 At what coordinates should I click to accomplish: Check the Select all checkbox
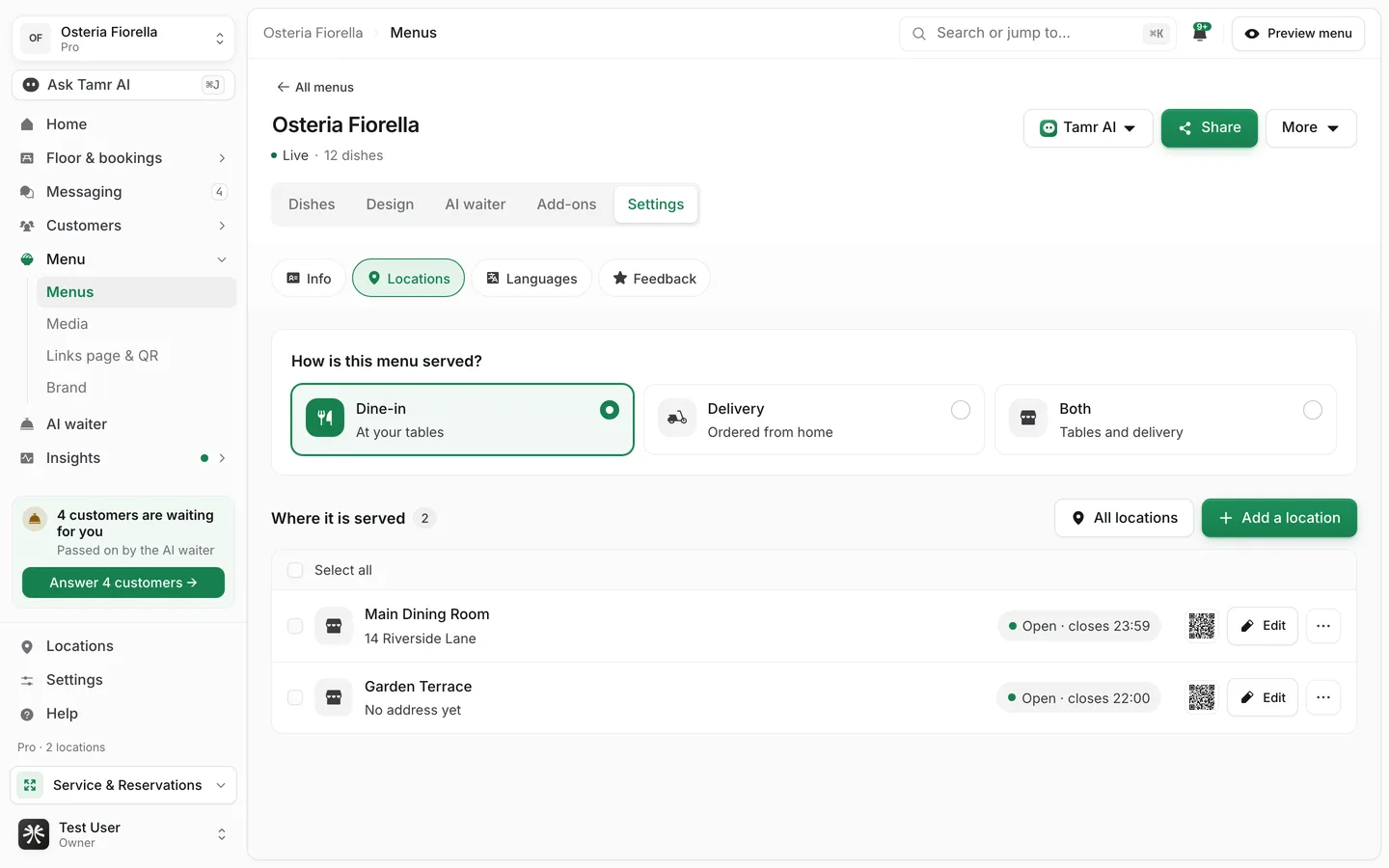click(x=295, y=570)
